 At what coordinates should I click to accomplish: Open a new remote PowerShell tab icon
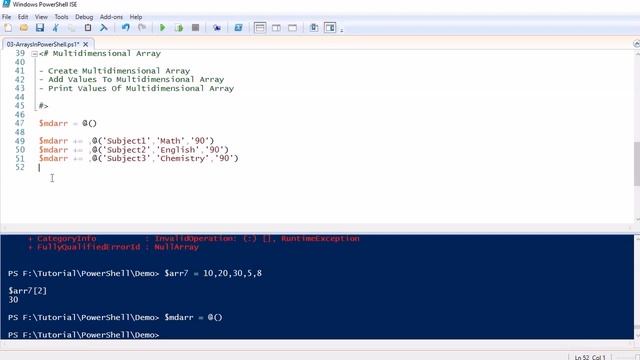pos(217,28)
